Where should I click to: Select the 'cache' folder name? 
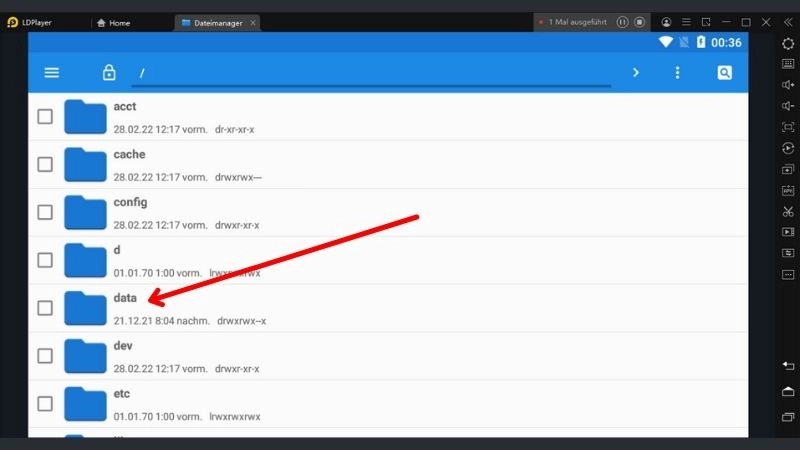129,154
